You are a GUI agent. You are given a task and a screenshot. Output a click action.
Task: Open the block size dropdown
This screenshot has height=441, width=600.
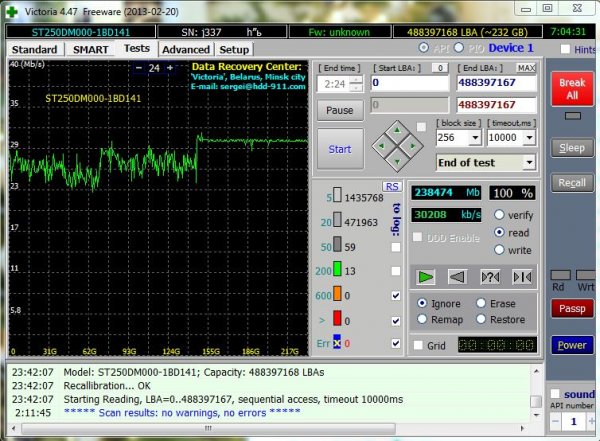click(x=475, y=137)
